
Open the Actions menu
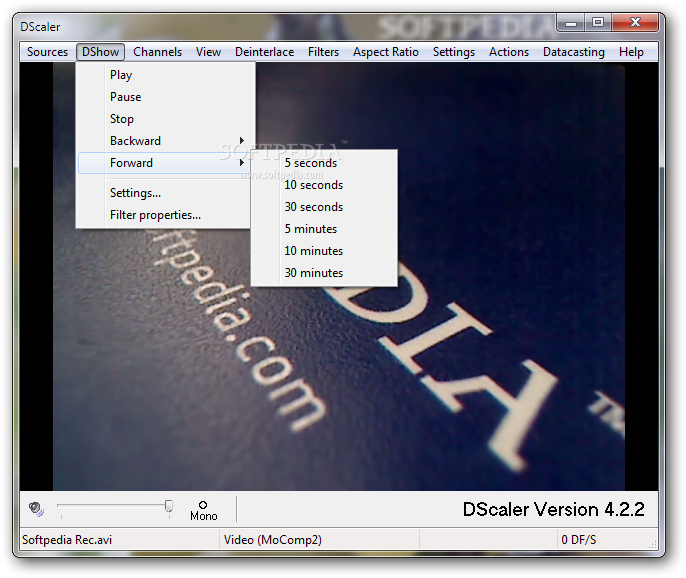509,52
